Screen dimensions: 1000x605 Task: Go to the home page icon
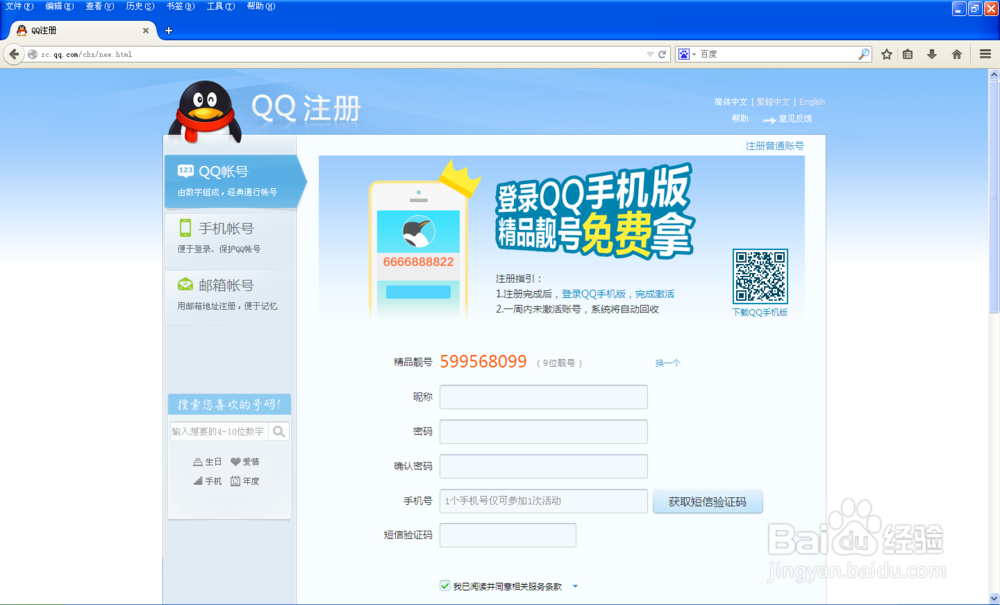click(957, 54)
